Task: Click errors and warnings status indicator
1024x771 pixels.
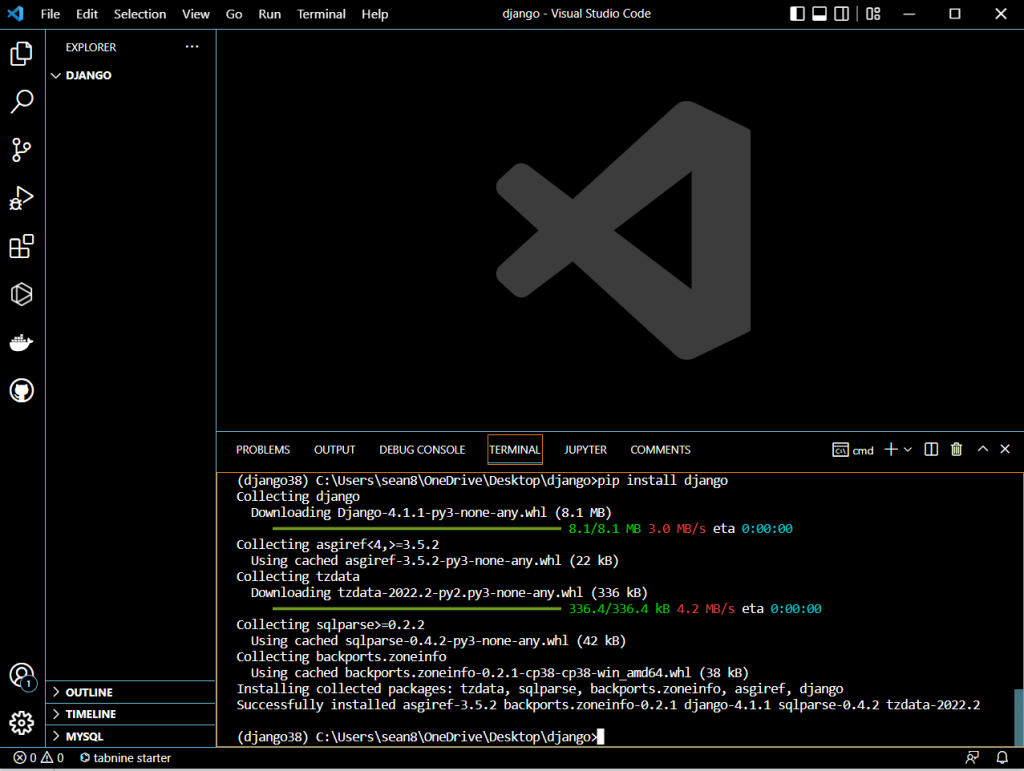Action: coord(39,758)
